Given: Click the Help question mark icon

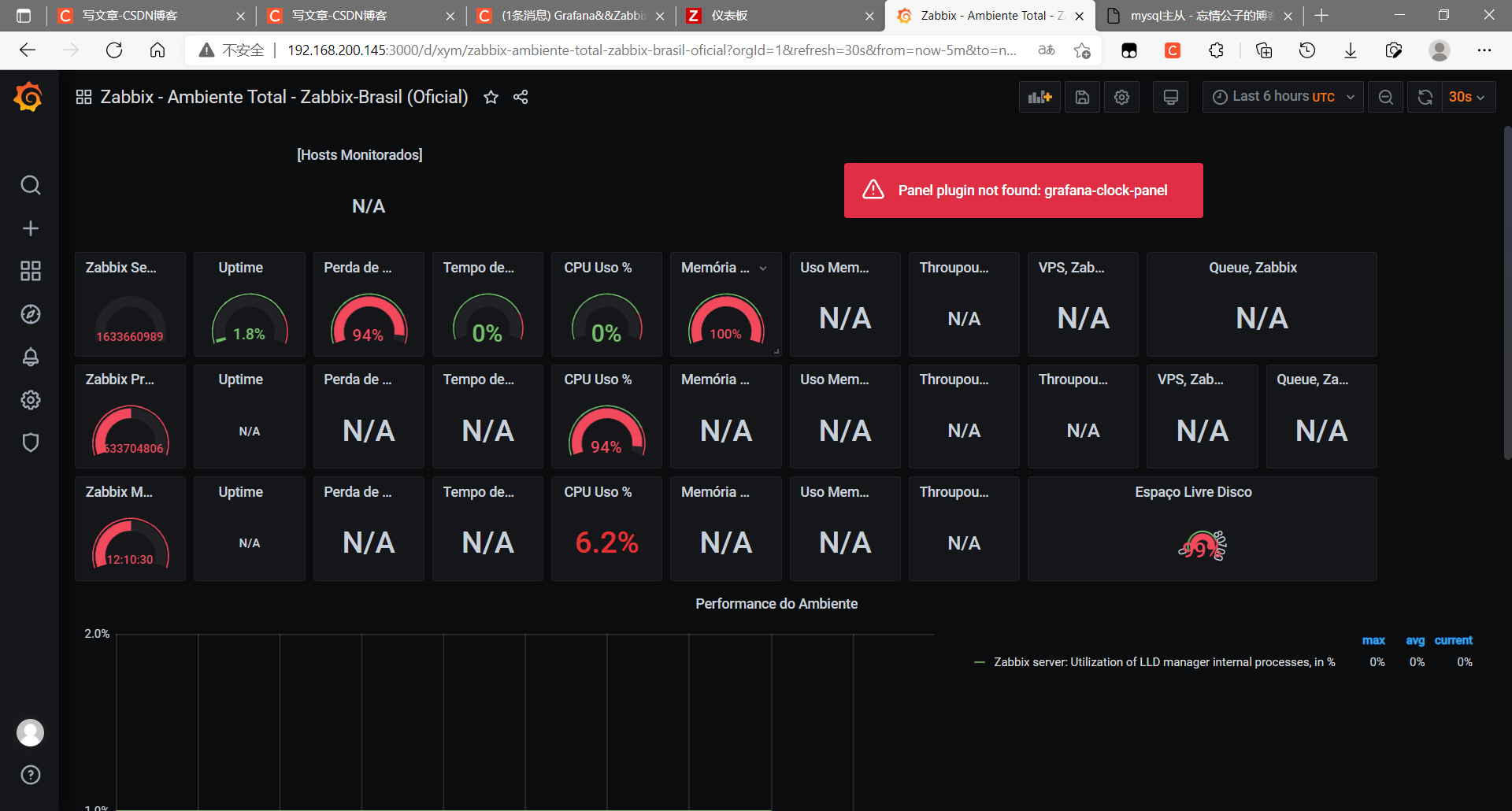Looking at the screenshot, I should [x=30, y=775].
